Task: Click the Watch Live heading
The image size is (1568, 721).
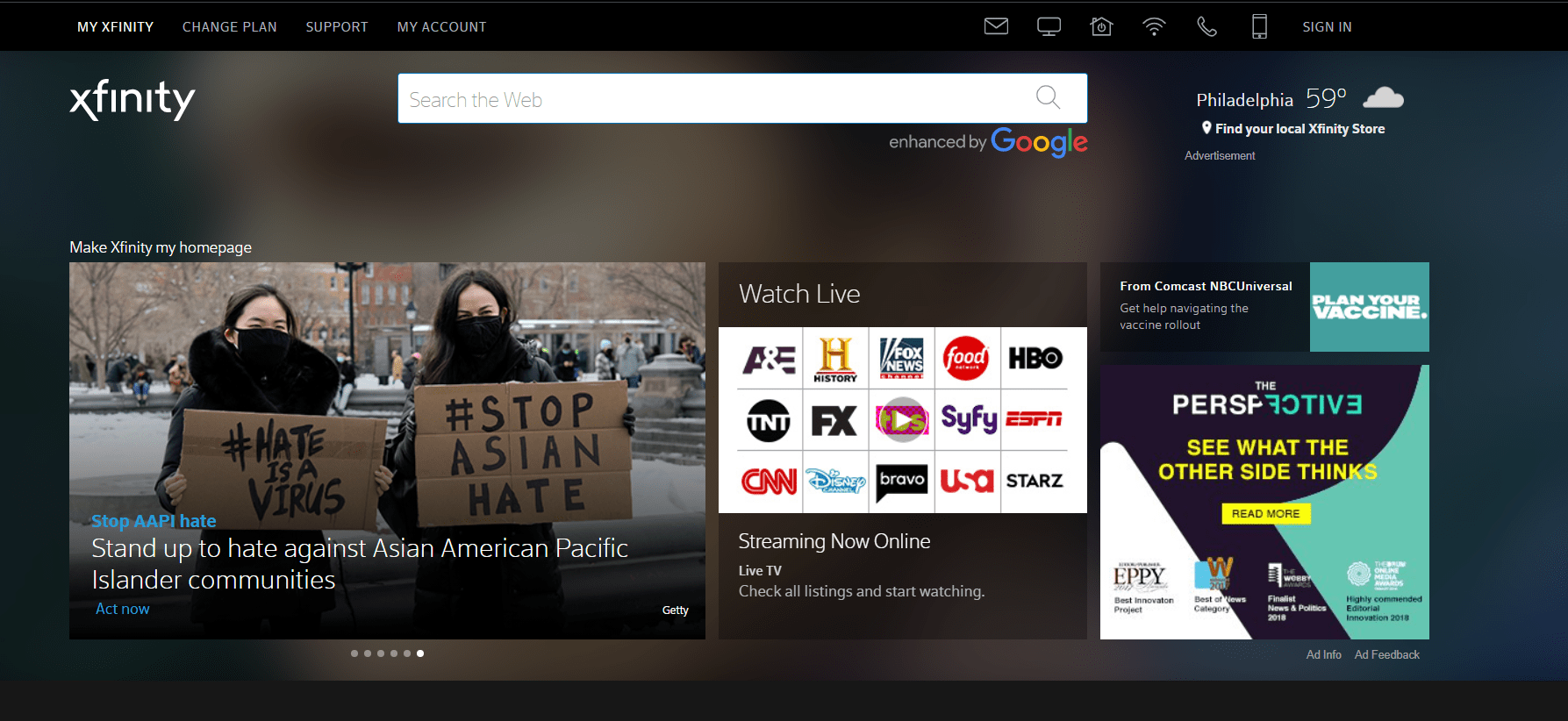Action: [x=799, y=294]
